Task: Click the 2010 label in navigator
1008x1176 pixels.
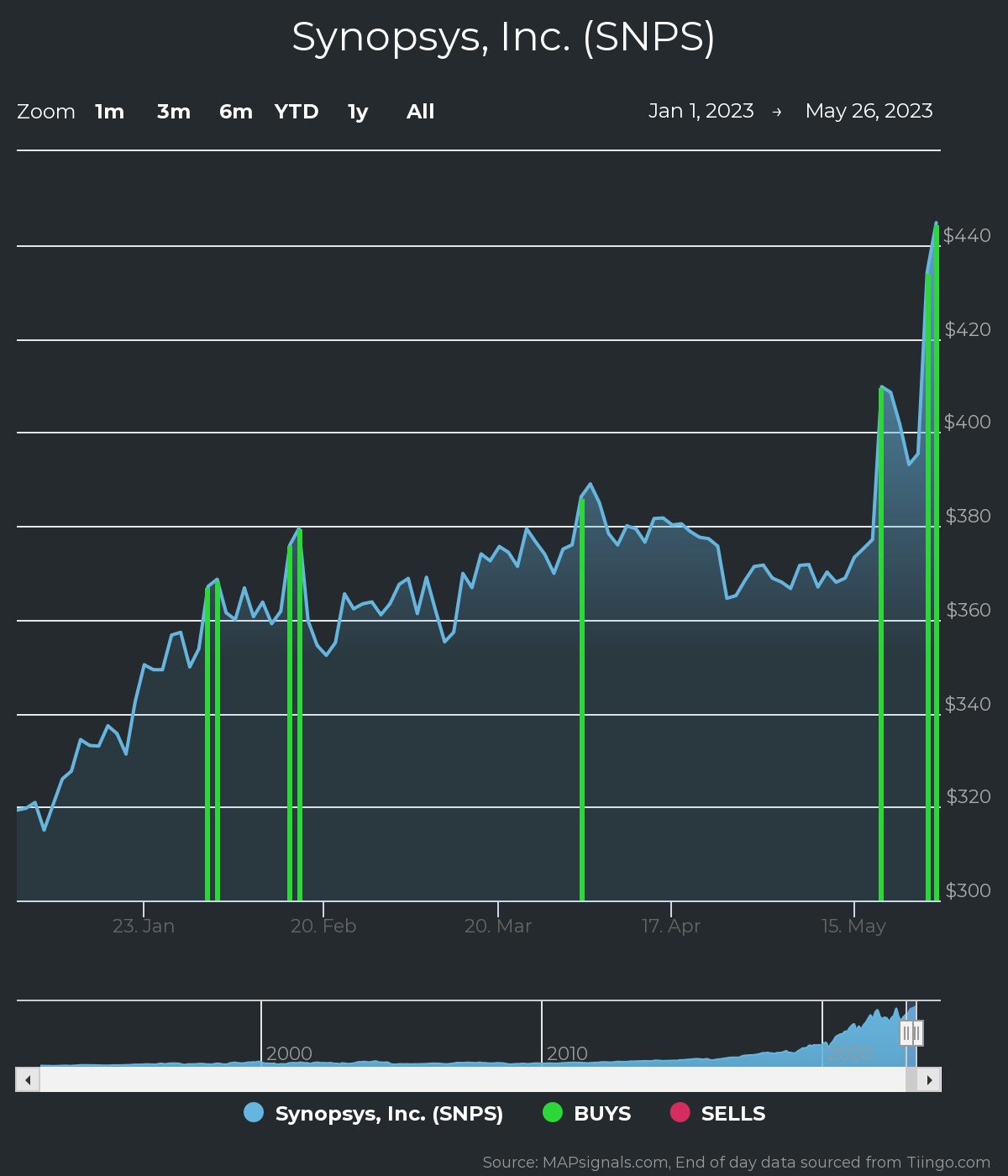Action: (567, 1053)
